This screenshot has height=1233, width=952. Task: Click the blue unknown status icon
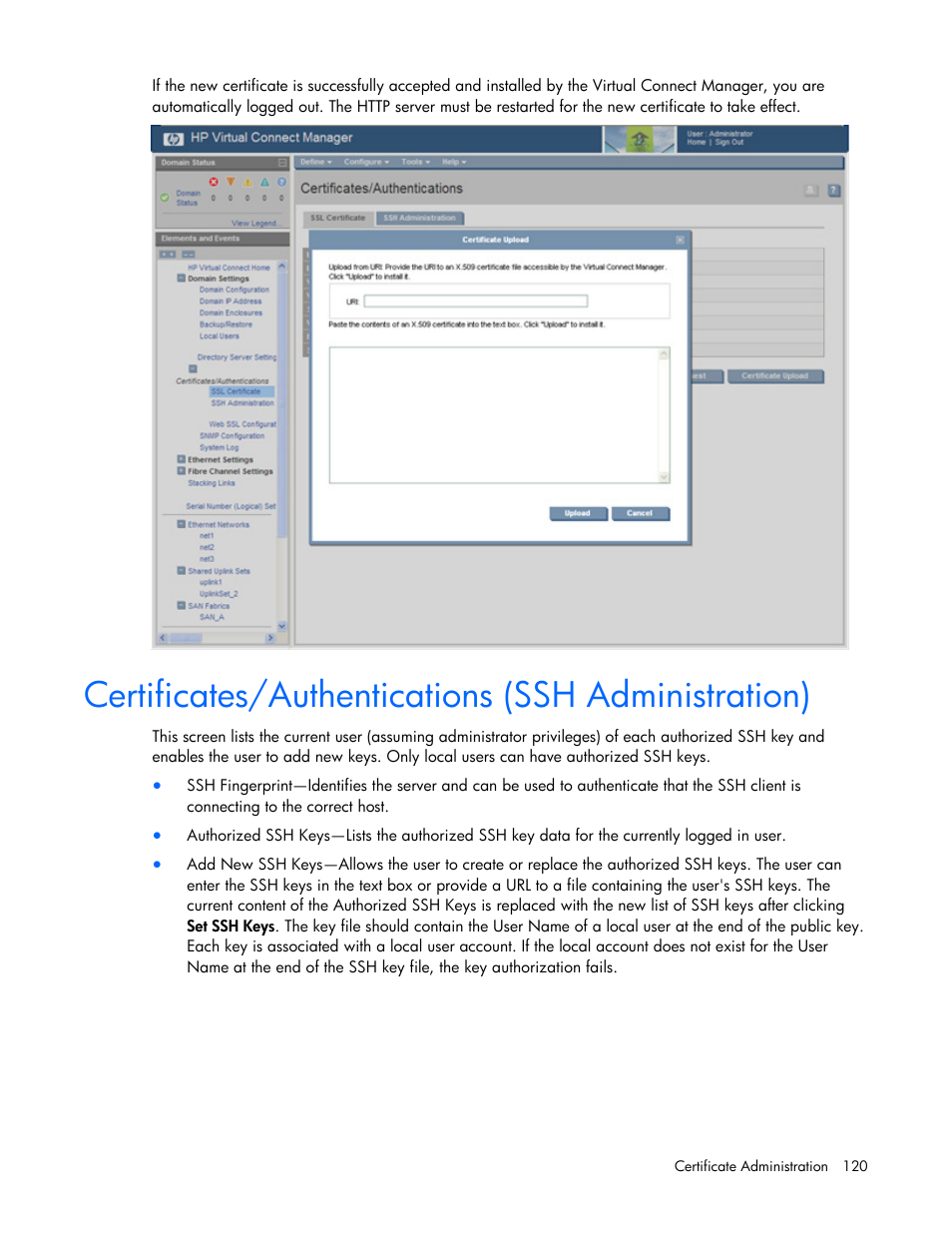click(x=281, y=183)
